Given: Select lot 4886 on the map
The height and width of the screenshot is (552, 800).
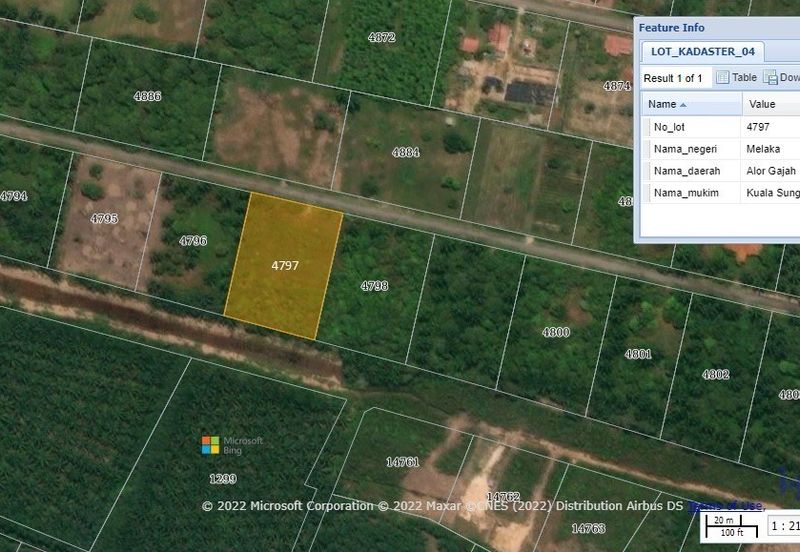Looking at the screenshot, I should pyautogui.click(x=147, y=96).
